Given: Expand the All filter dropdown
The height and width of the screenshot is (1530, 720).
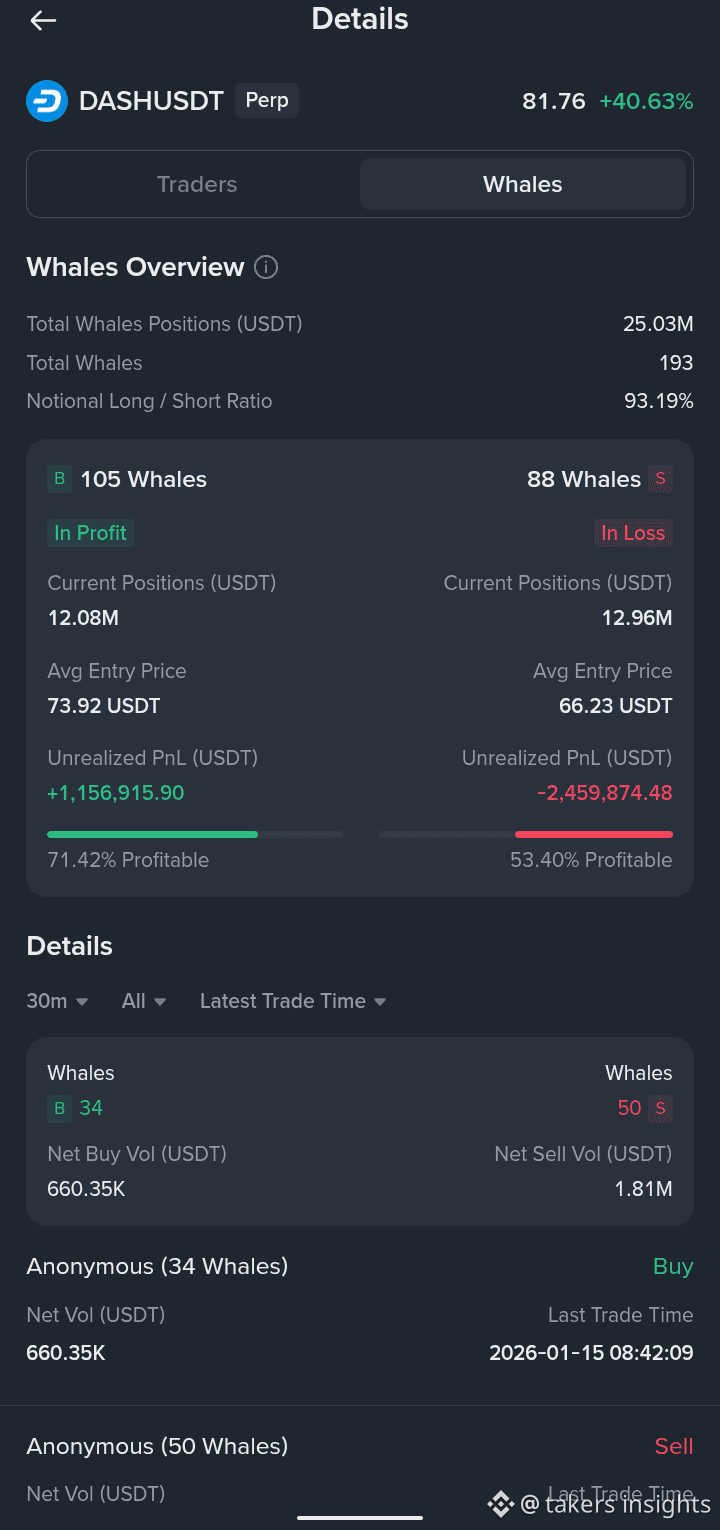Looking at the screenshot, I should tap(144, 1001).
